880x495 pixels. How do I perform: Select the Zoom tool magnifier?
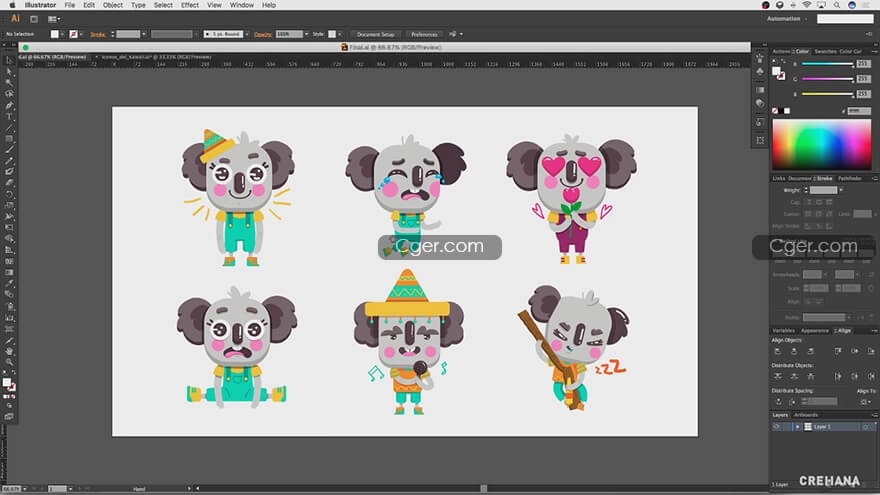pos(9,362)
